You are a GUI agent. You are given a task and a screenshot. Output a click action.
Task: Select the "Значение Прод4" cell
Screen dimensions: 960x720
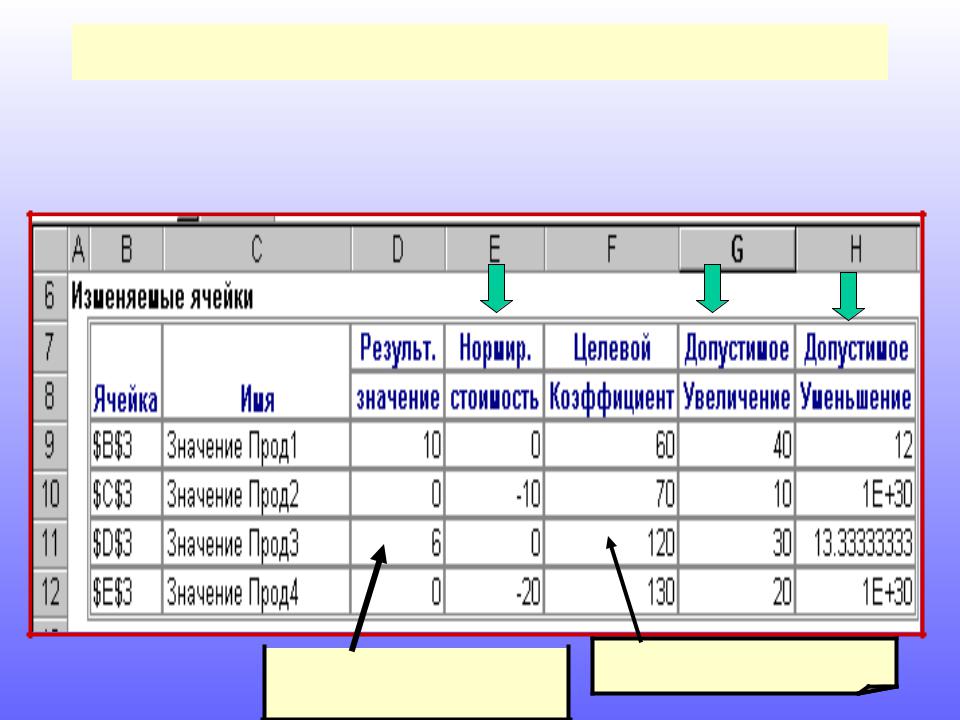(257, 592)
